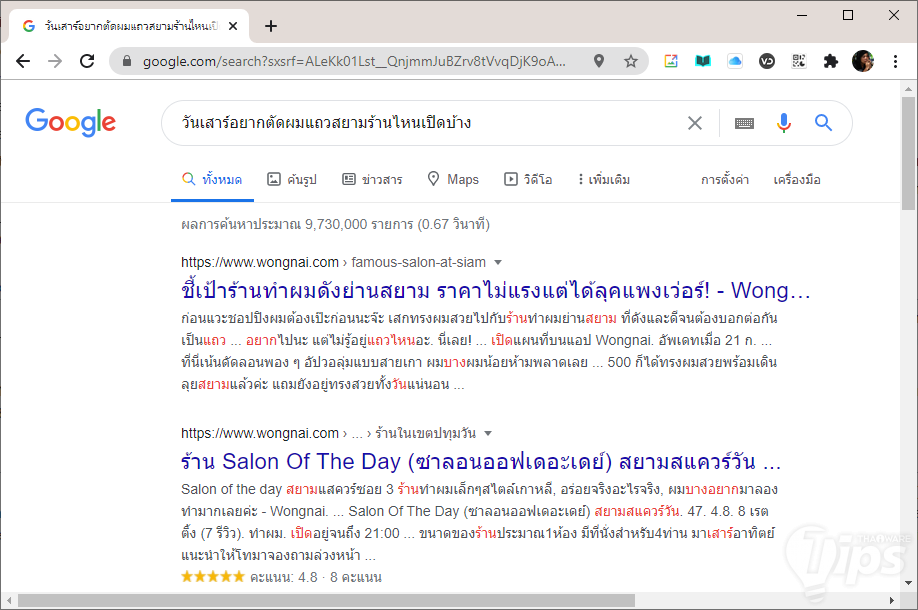918x610 pixels.
Task: Click the padlock site info icon
Action: (x=126, y=61)
